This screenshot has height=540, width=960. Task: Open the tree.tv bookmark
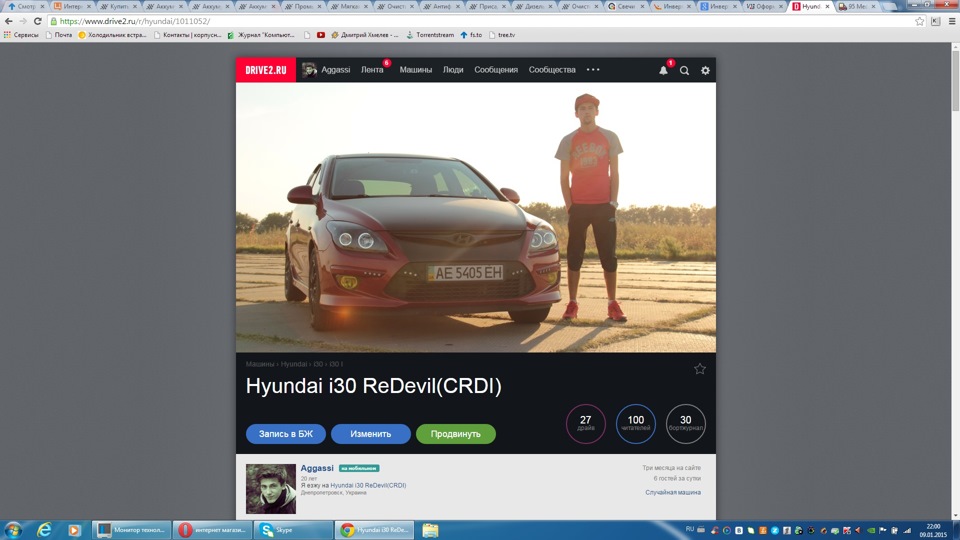click(x=502, y=35)
